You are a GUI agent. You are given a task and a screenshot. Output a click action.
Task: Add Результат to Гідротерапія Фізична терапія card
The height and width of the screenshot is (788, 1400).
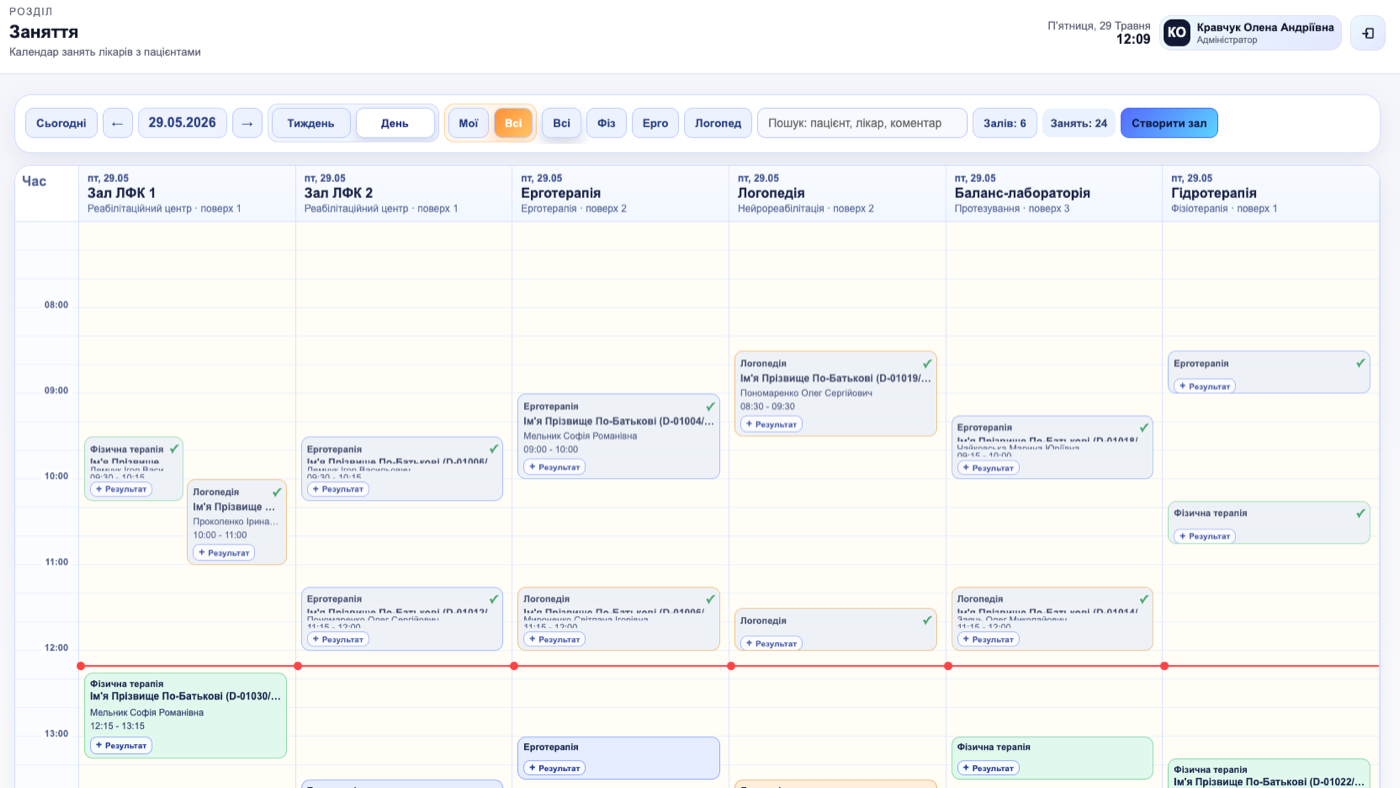point(1204,536)
